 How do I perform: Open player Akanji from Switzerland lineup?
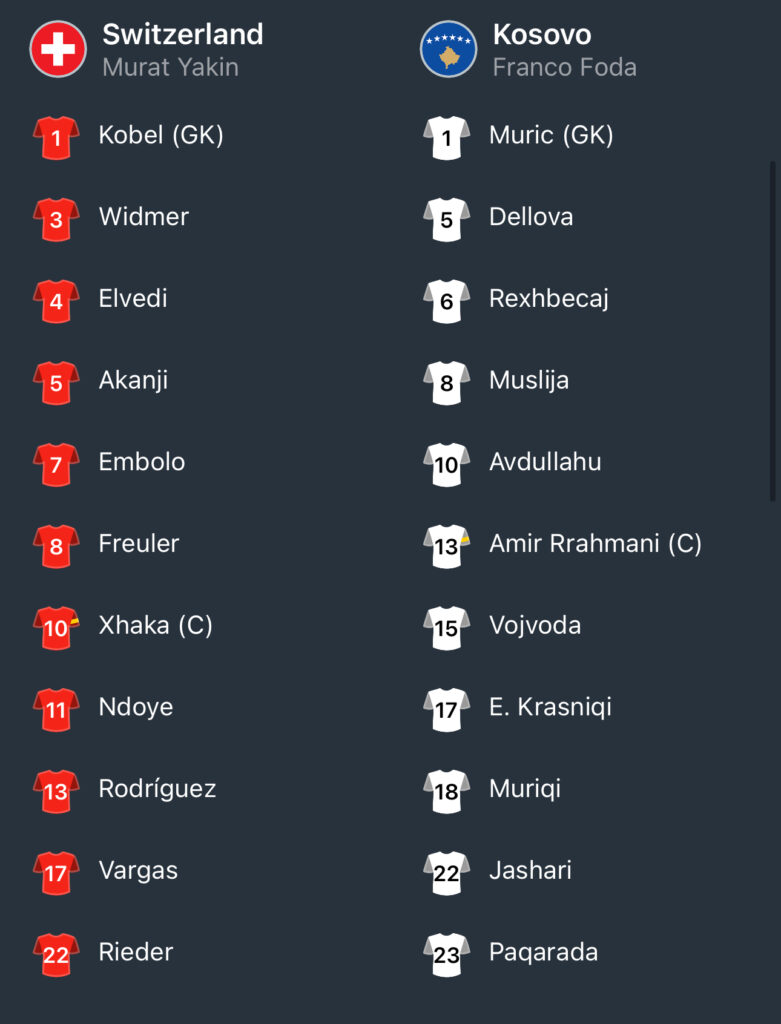pyautogui.click(x=133, y=380)
